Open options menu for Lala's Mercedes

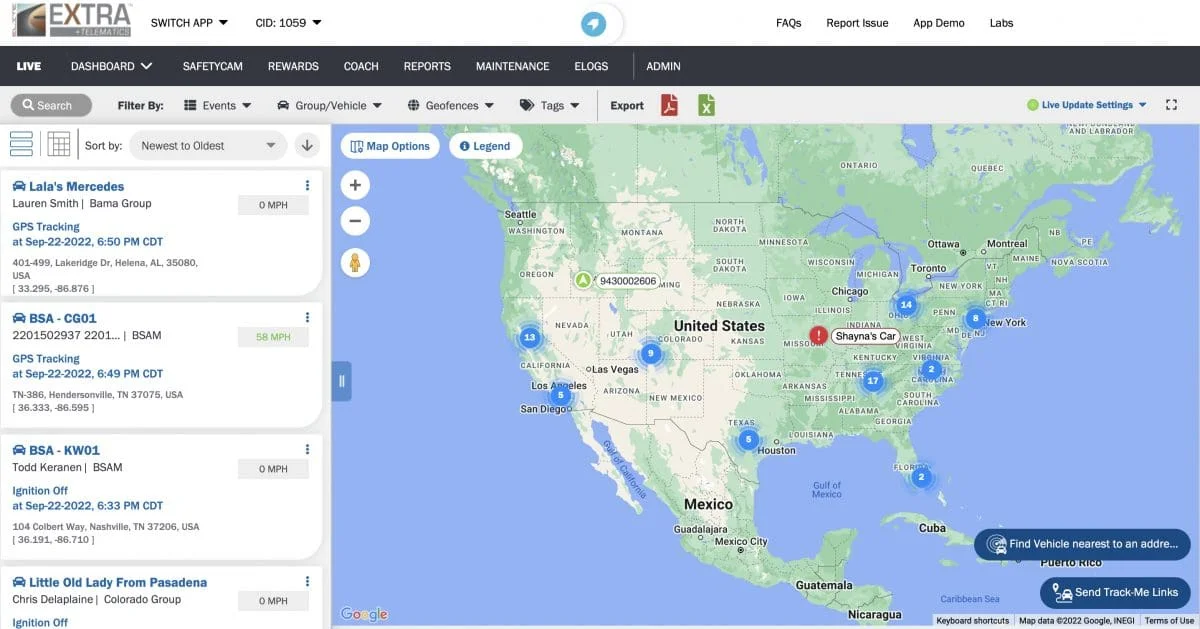(x=307, y=186)
